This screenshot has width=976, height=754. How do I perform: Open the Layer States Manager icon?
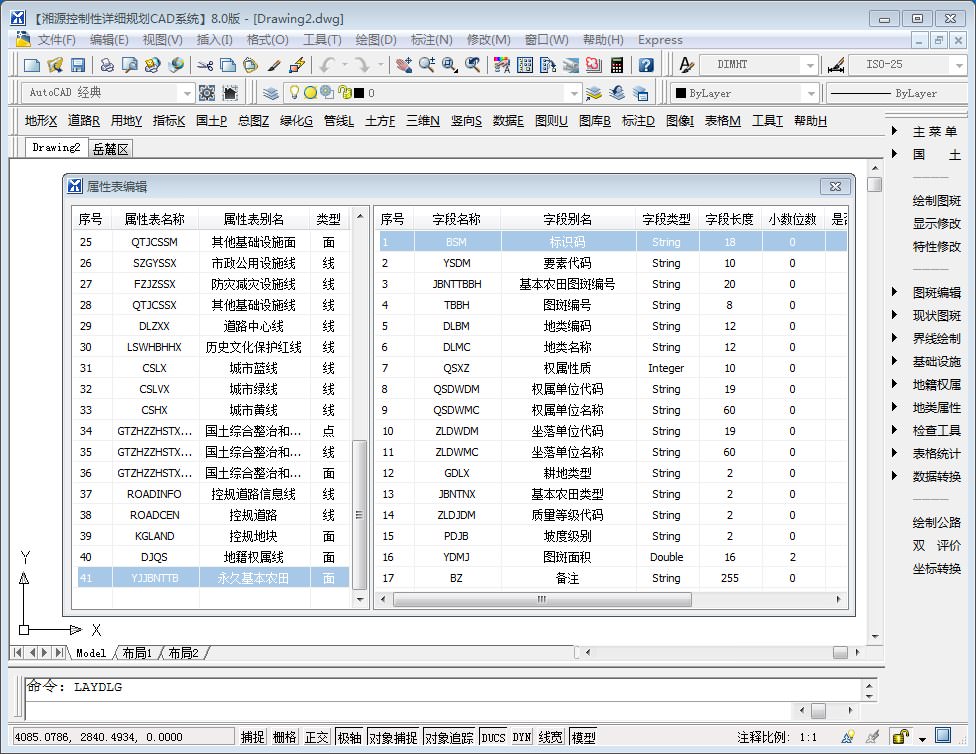pyautogui.click(x=640, y=93)
